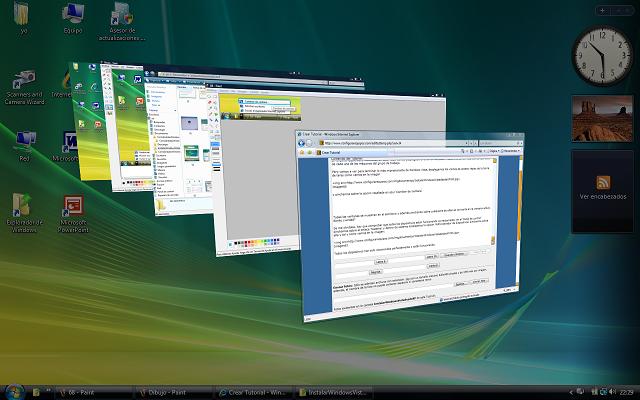Open Scanners and Camera Wizard shortcut
This screenshot has height=400, width=640.
pos(24,87)
